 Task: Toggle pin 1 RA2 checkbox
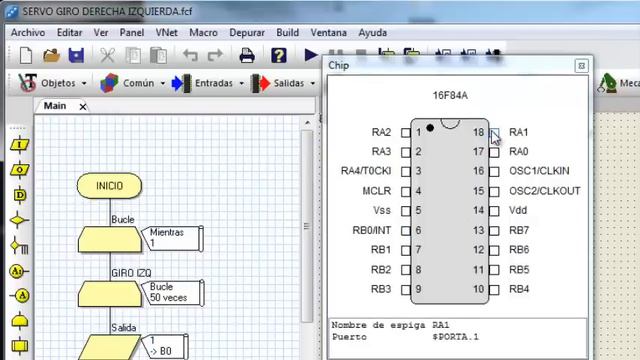point(406,133)
